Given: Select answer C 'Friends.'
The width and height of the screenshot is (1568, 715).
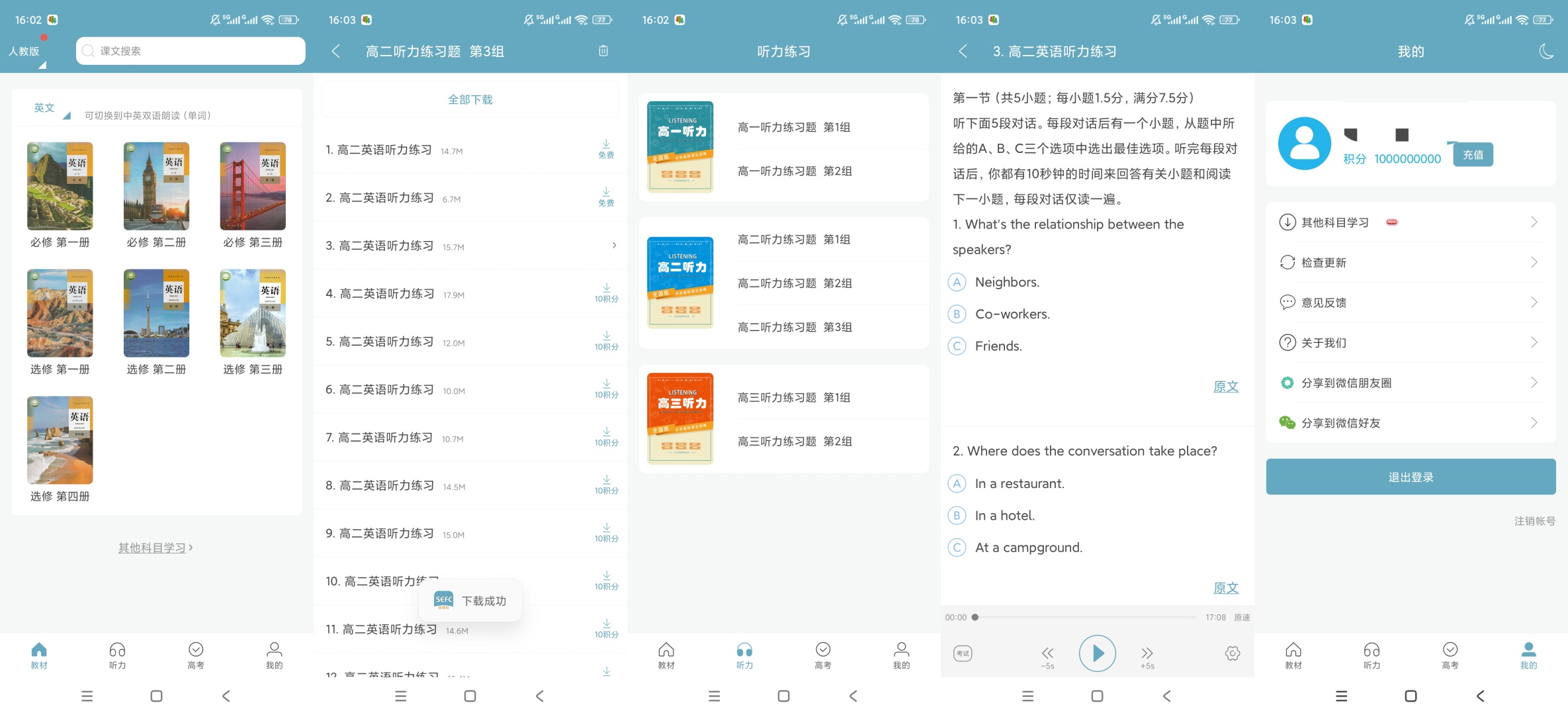Looking at the screenshot, I should [x=957, y=346].
